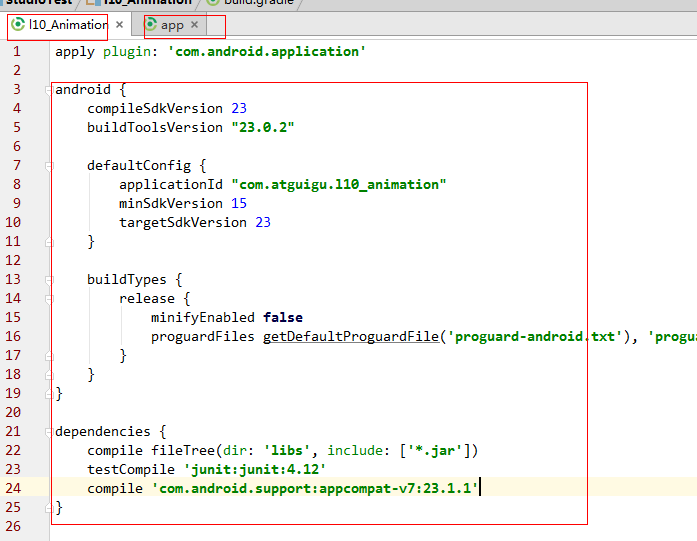
Task: Collapse the android block fold marker
Action: [48, 90]
